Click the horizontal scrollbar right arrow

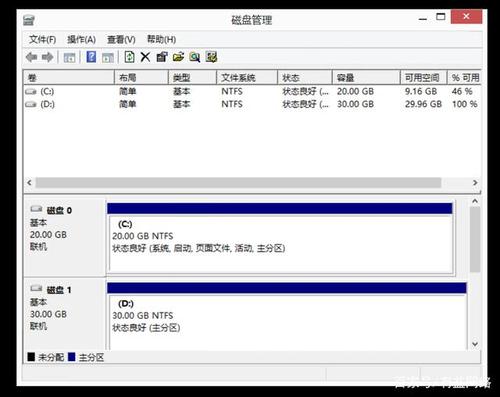pyautogui.click(x=475, y=183)
